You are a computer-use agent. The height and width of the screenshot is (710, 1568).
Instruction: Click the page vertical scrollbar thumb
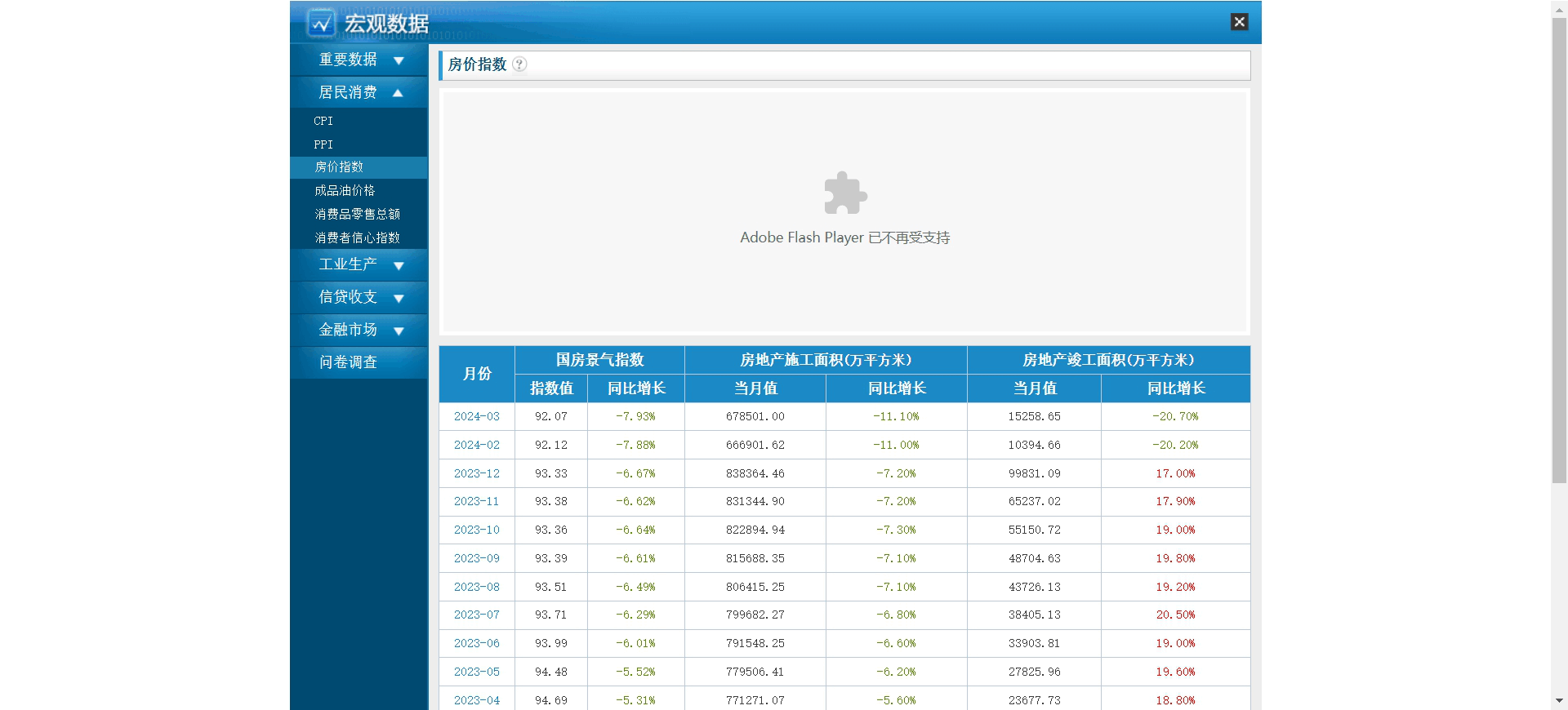[x=1559, y=251]
